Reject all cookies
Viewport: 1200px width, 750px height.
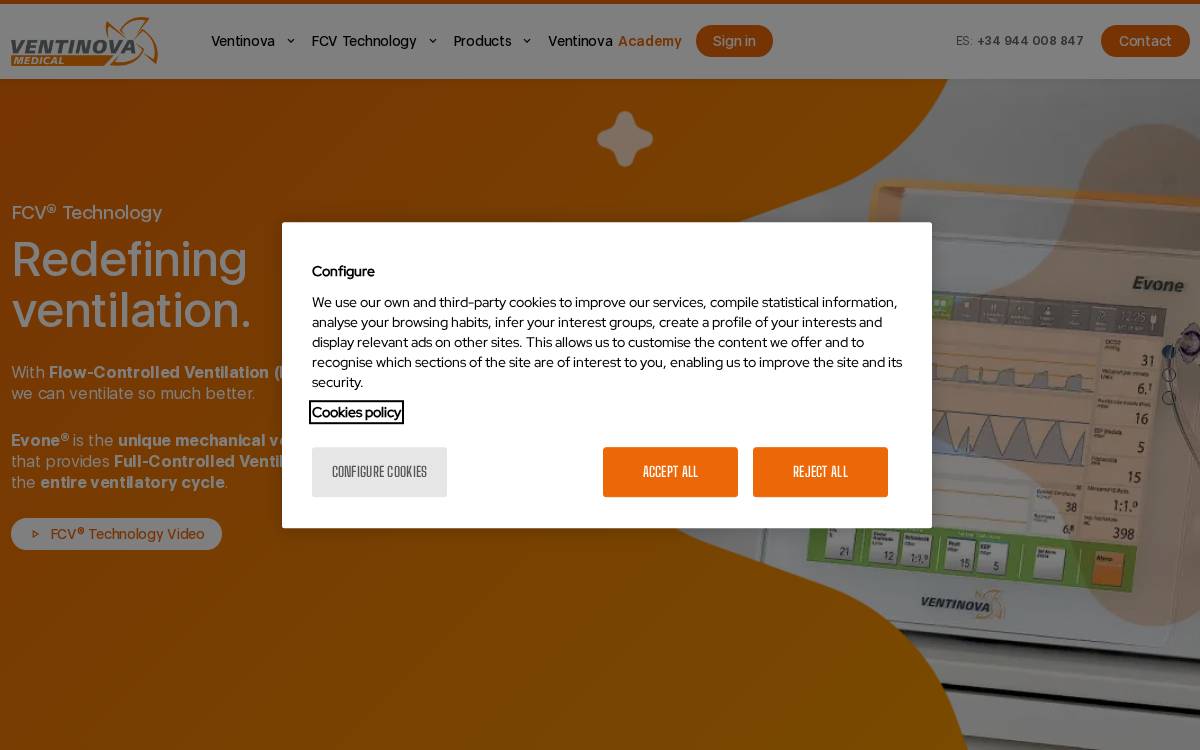(x=820, y=472)
